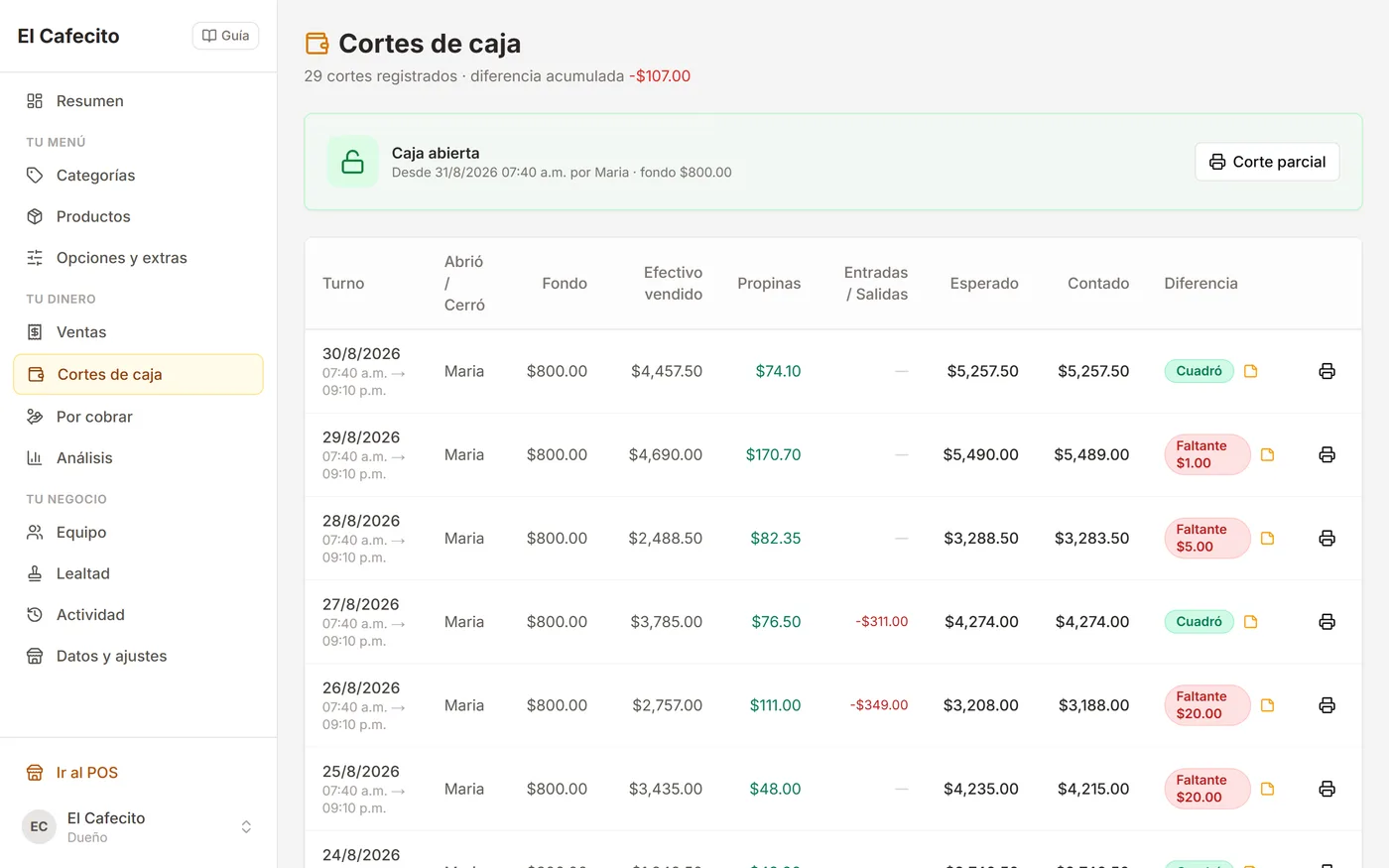1389x868 pixels.
Task: View note for 28/8/2026 shift
Action: 1267,538
